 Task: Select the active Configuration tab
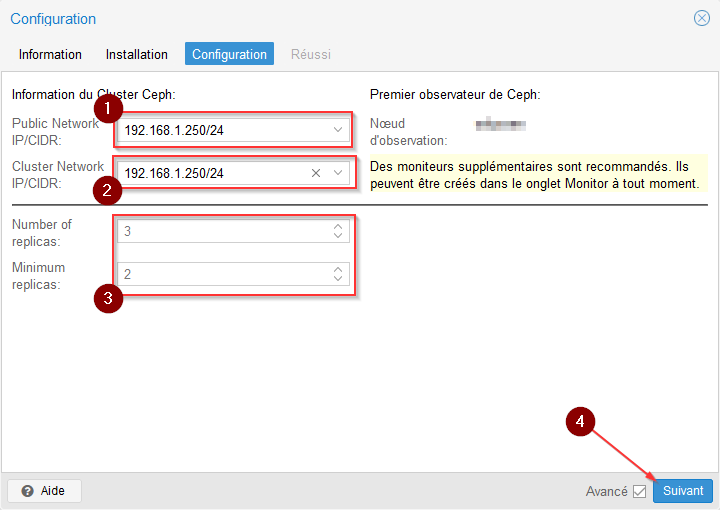229,54
